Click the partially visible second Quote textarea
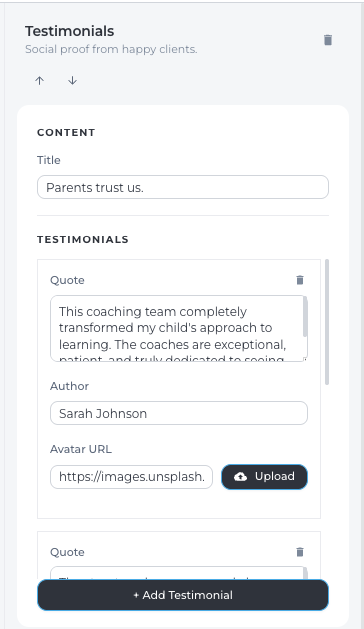The height and width of the screenshot is (629, 364). (x=177, y=573)
